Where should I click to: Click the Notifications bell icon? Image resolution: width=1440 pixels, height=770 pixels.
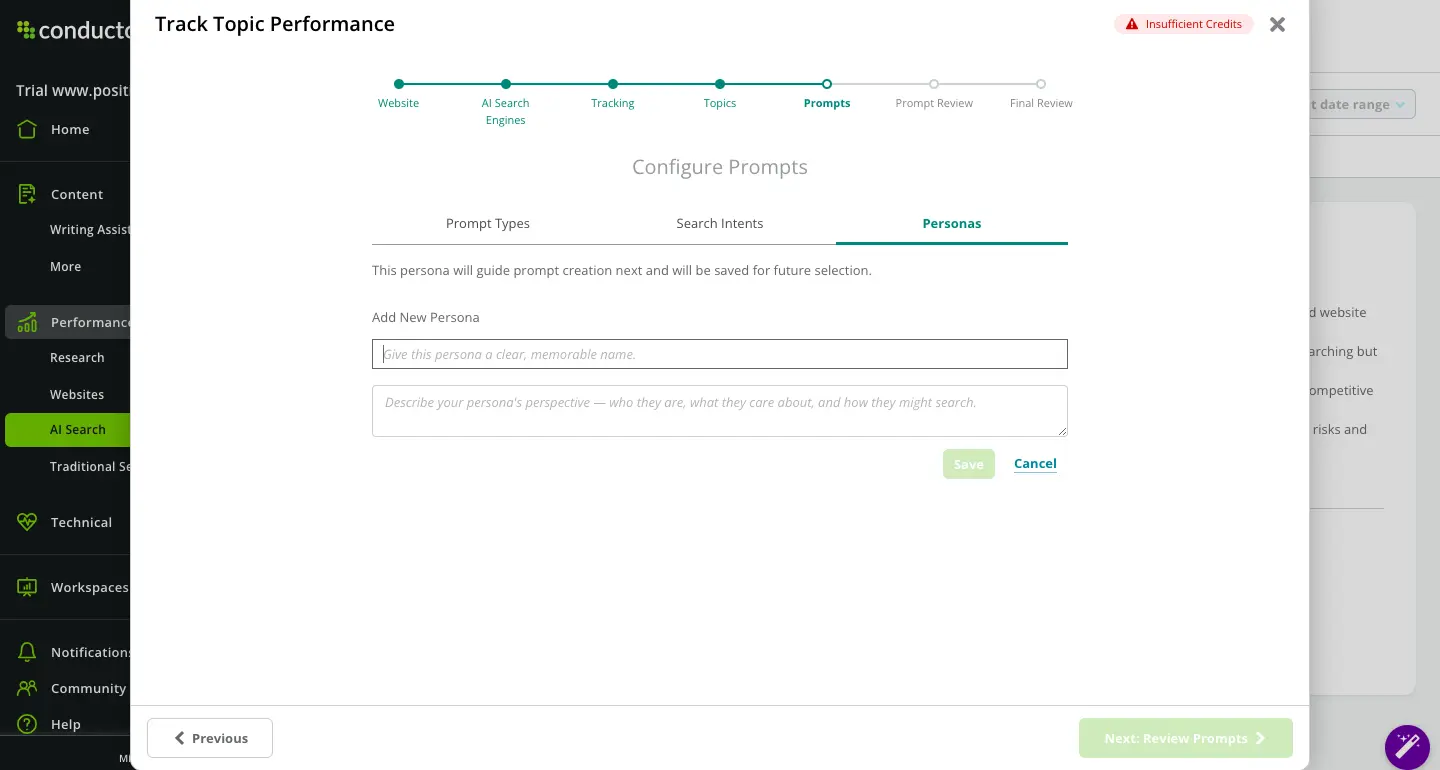[27, 652]
